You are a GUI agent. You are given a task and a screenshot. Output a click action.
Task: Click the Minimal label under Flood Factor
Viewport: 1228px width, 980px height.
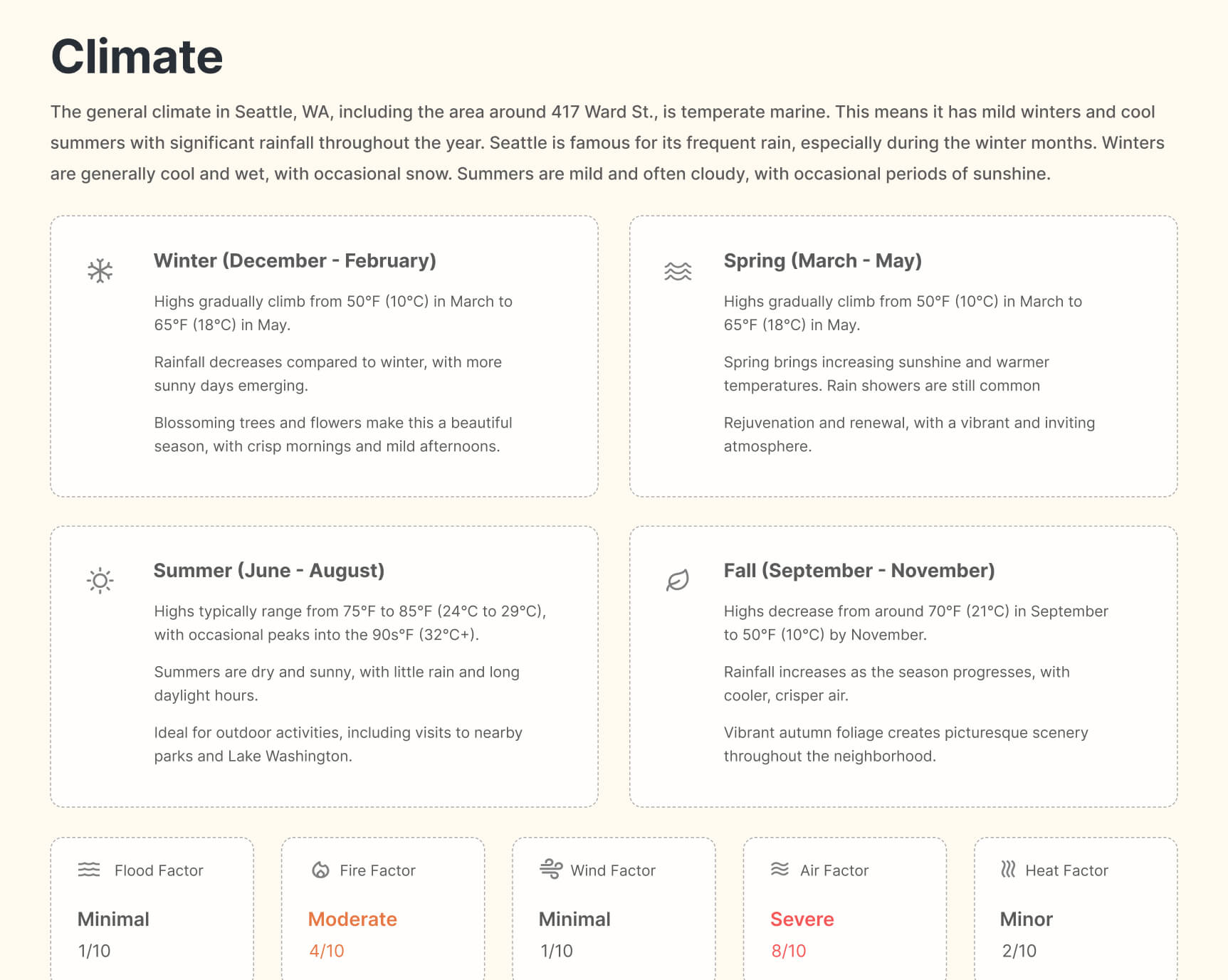(112, 919)
